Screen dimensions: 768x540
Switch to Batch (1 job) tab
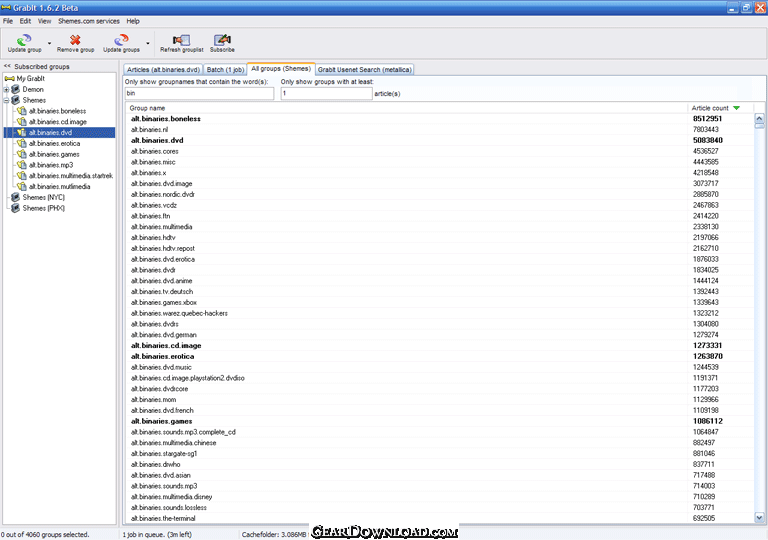pos(225,70)
